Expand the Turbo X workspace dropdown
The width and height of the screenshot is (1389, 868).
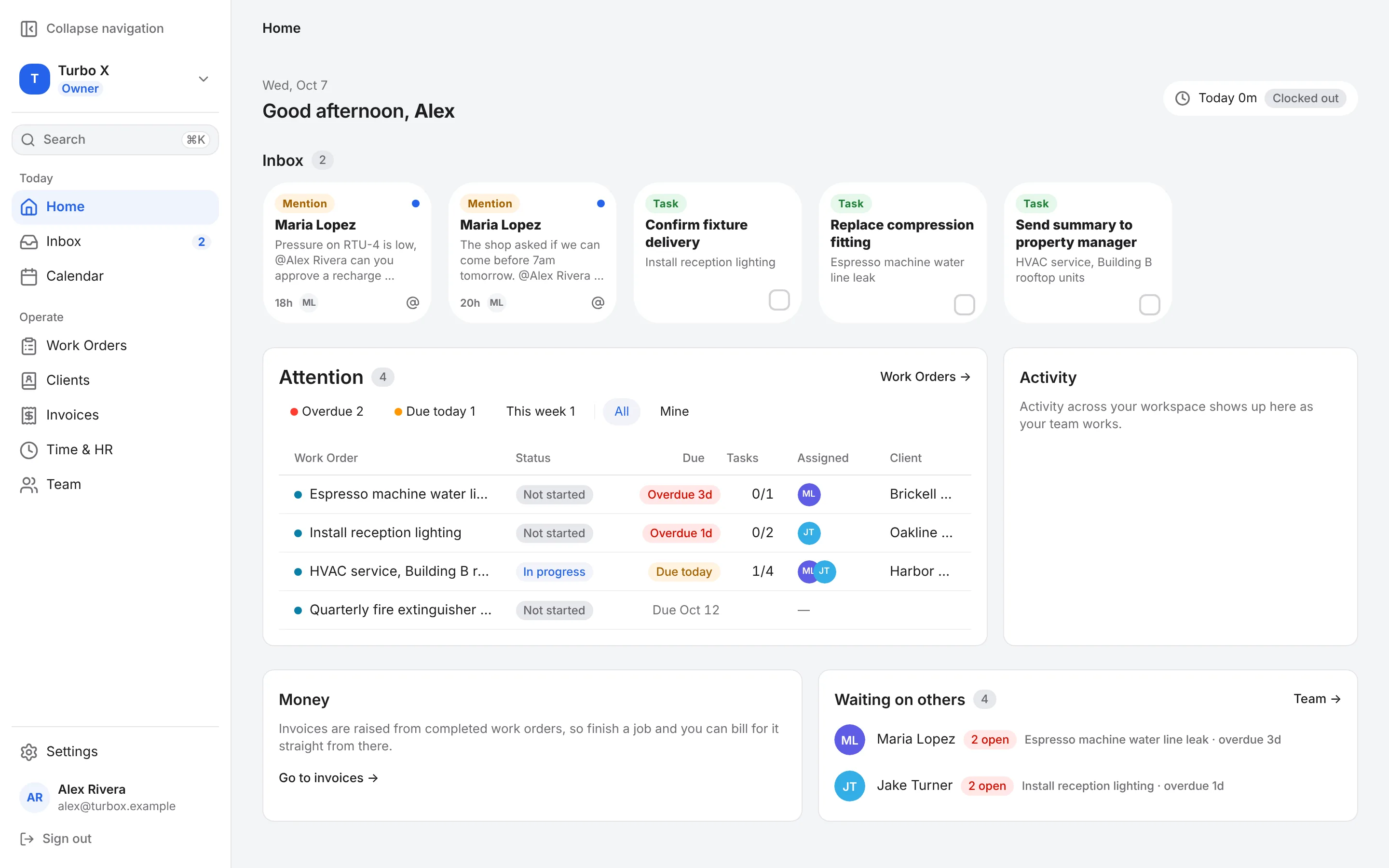click(203, 79)
